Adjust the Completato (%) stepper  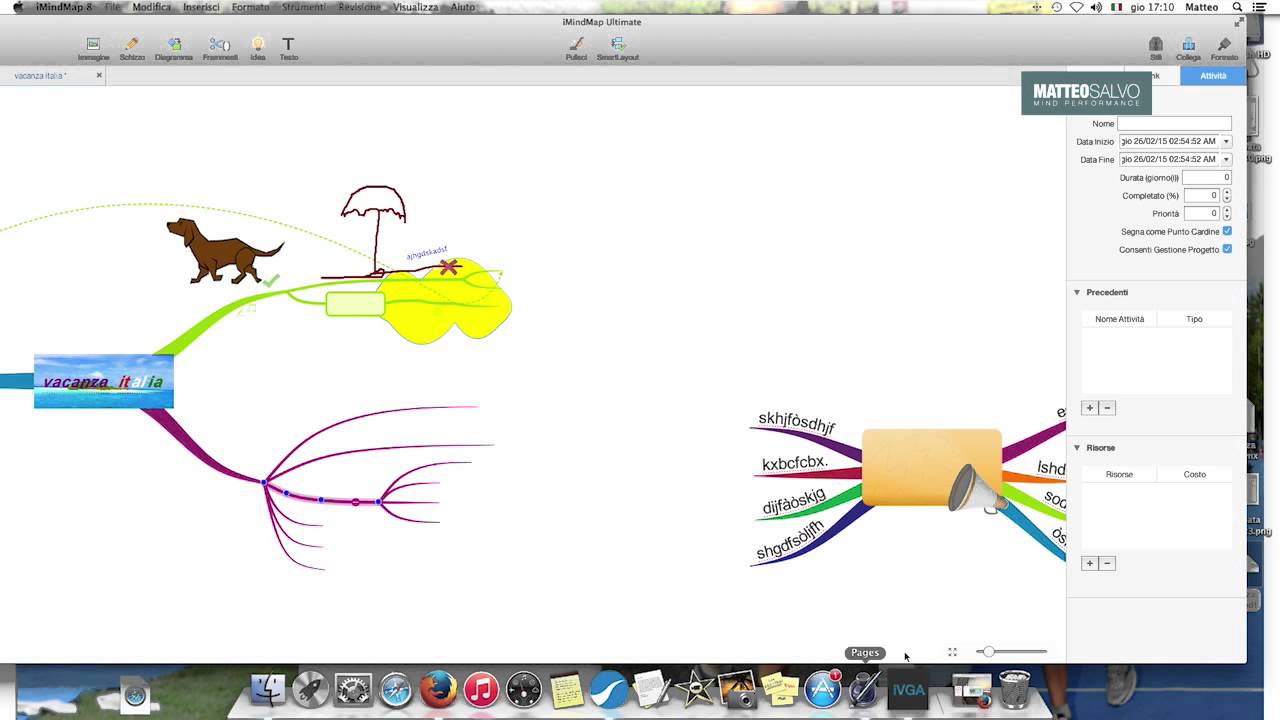(x=1227, y=195)
